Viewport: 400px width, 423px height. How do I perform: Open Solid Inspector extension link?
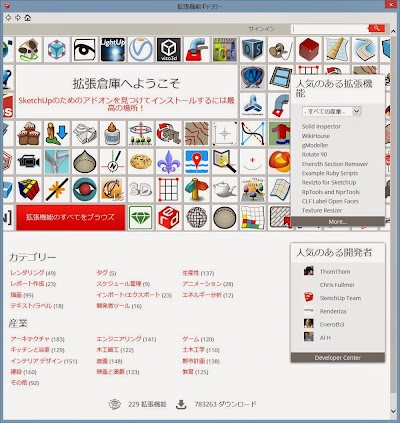[x=321, y=126]
